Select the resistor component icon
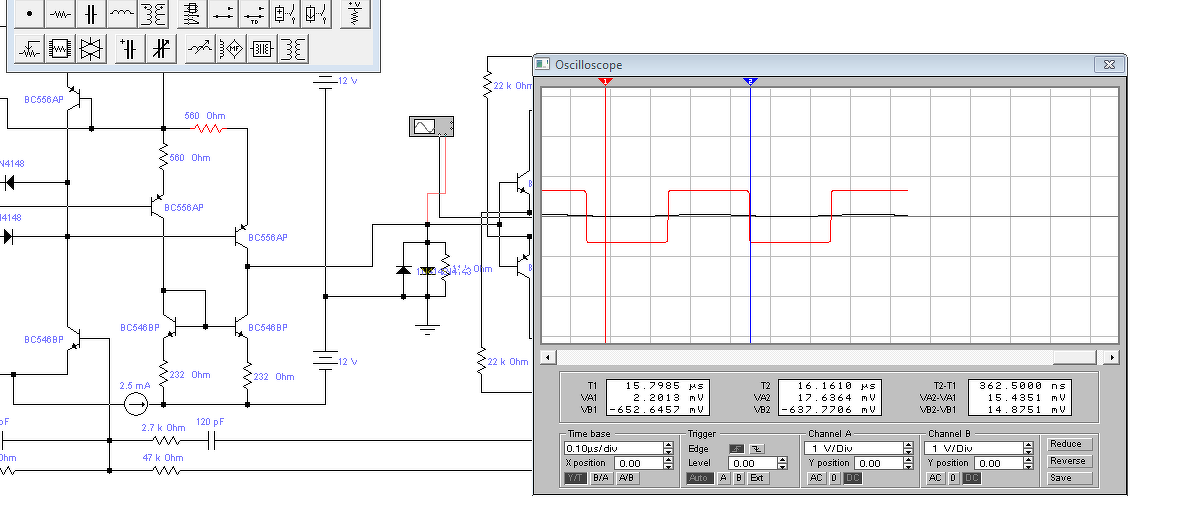Screen dimensions: 1197x517 point(60,14)
